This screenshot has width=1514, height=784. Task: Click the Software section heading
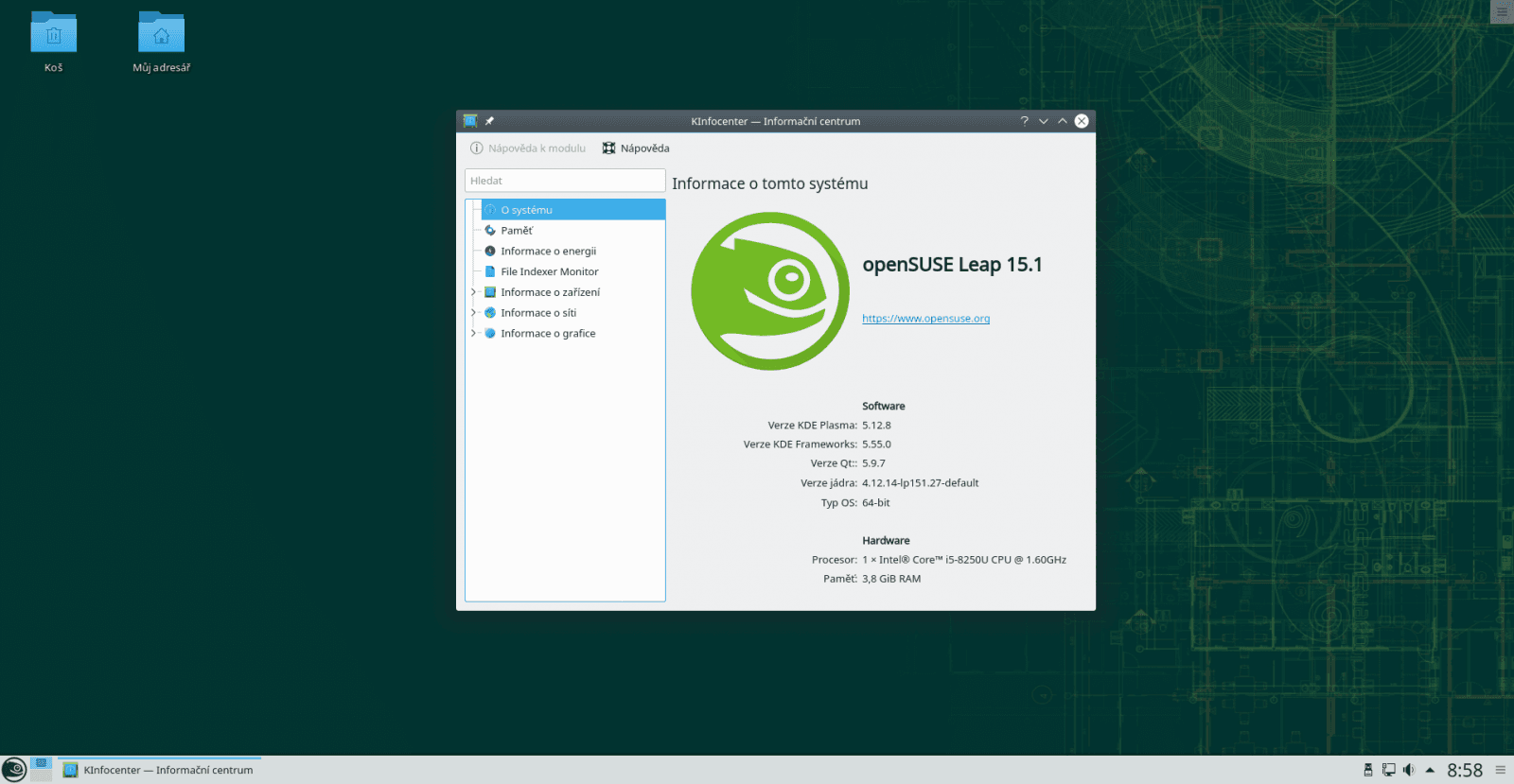883,407
